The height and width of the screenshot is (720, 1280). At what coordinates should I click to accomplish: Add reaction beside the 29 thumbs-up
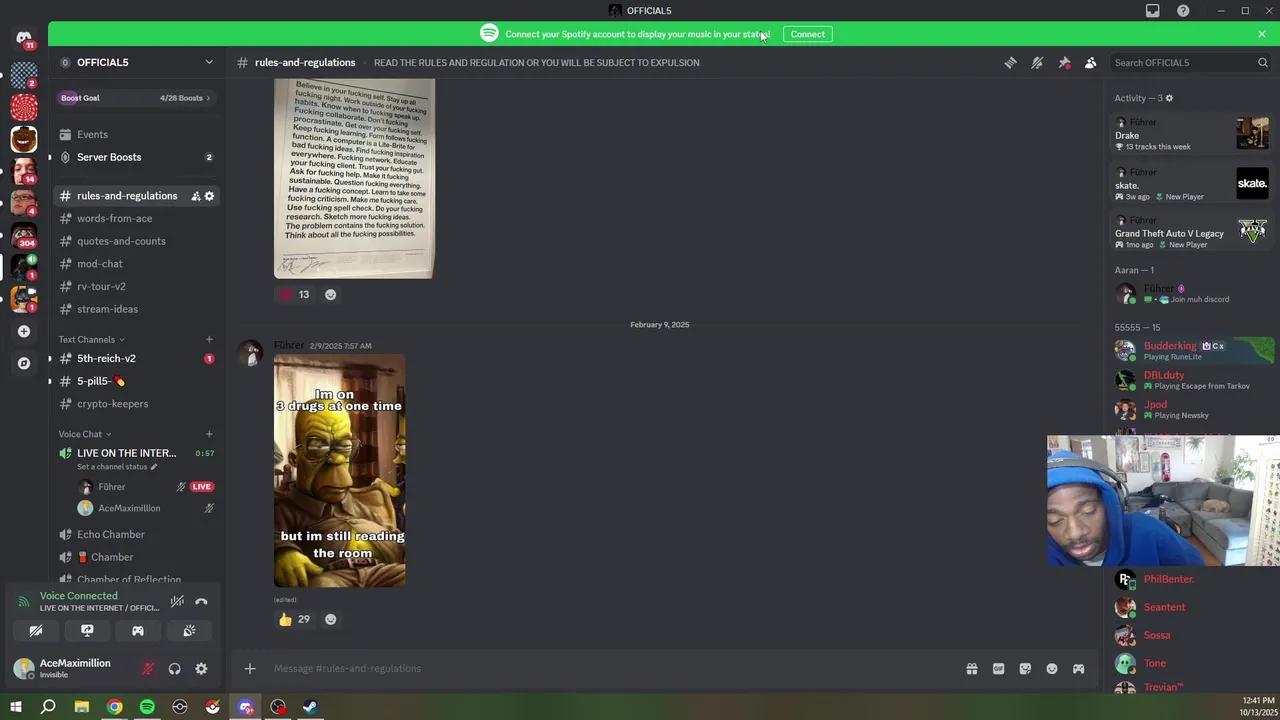331,619
